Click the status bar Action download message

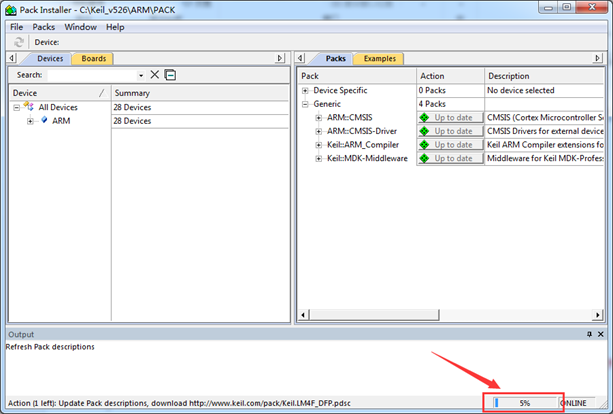179,403
